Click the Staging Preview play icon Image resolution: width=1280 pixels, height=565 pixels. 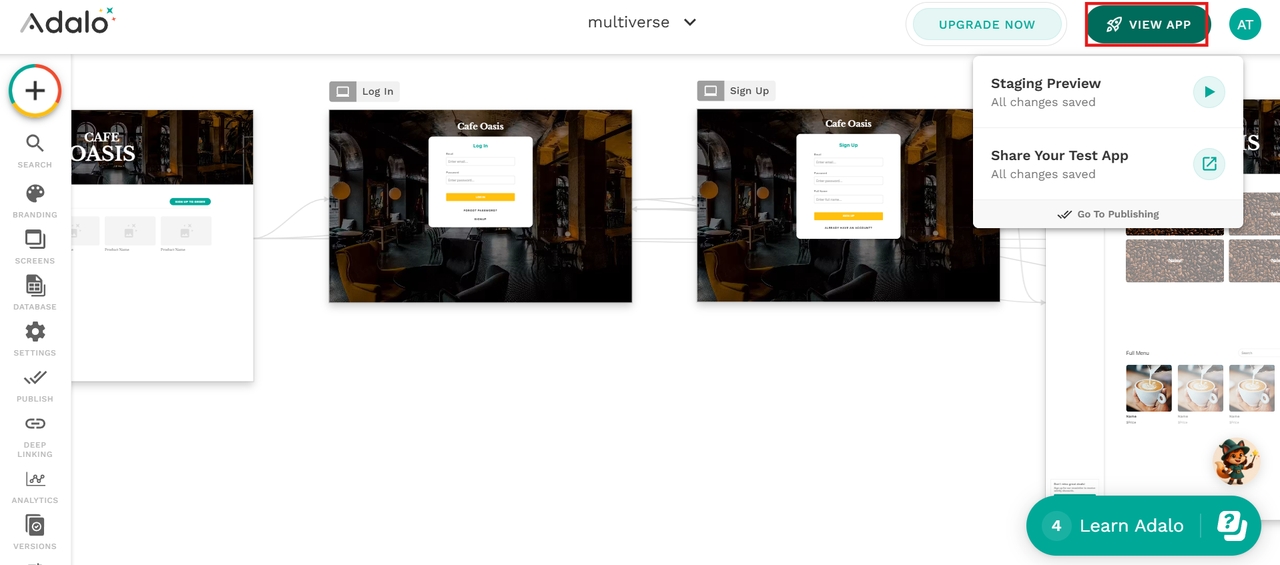pos(1209,92)
